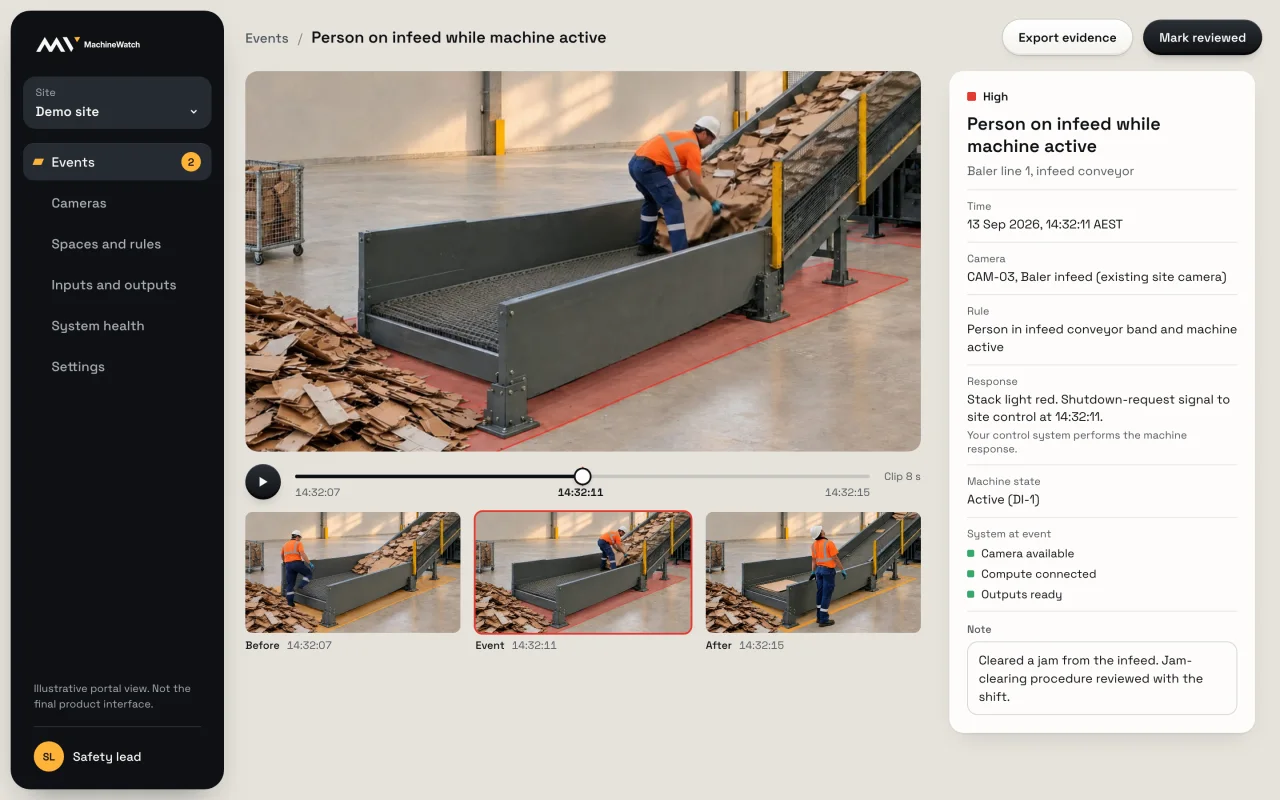Click the Events menu icon

point(39,162)
